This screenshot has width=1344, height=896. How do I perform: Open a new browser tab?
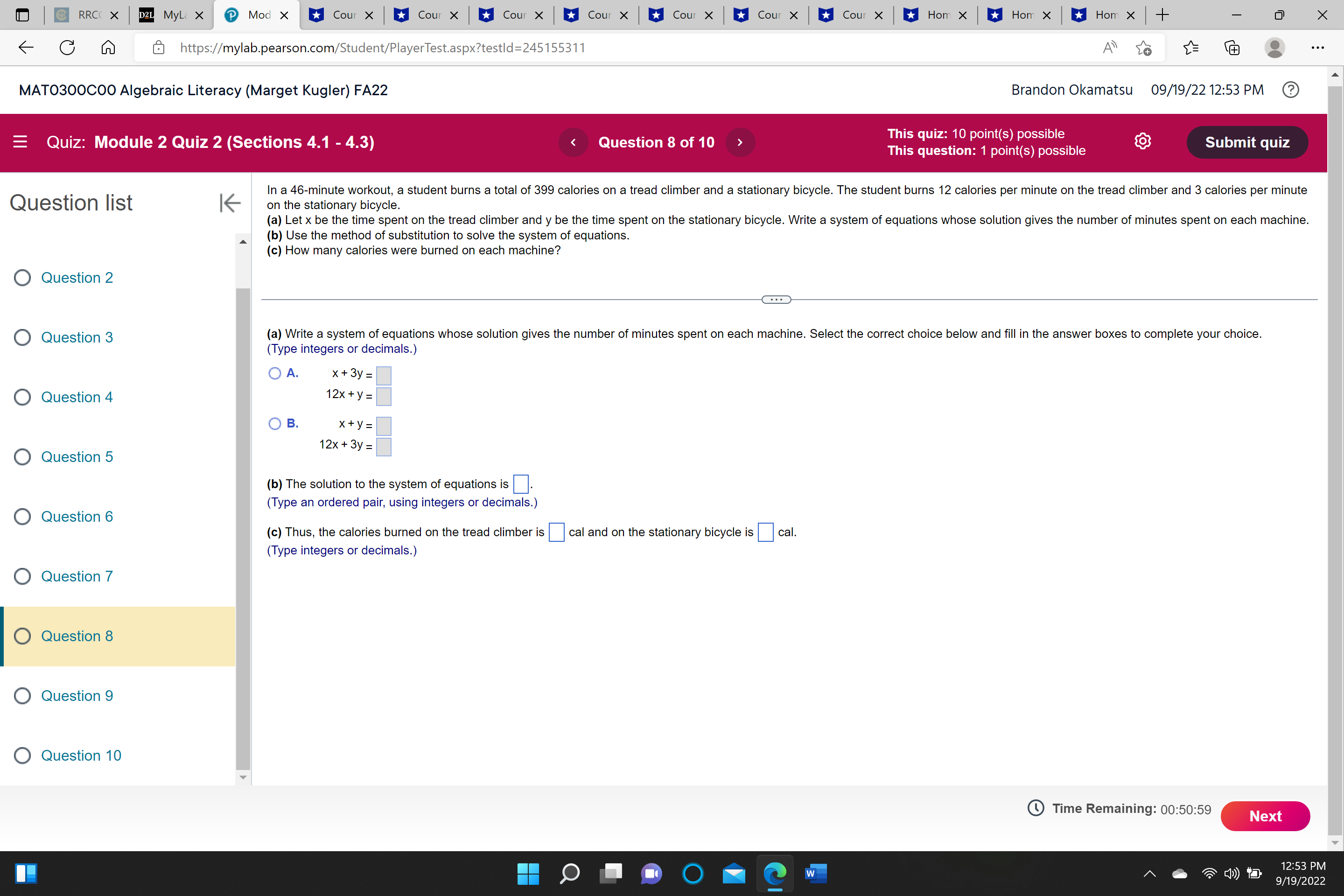pyautogui.click(x=1162, y=15)
